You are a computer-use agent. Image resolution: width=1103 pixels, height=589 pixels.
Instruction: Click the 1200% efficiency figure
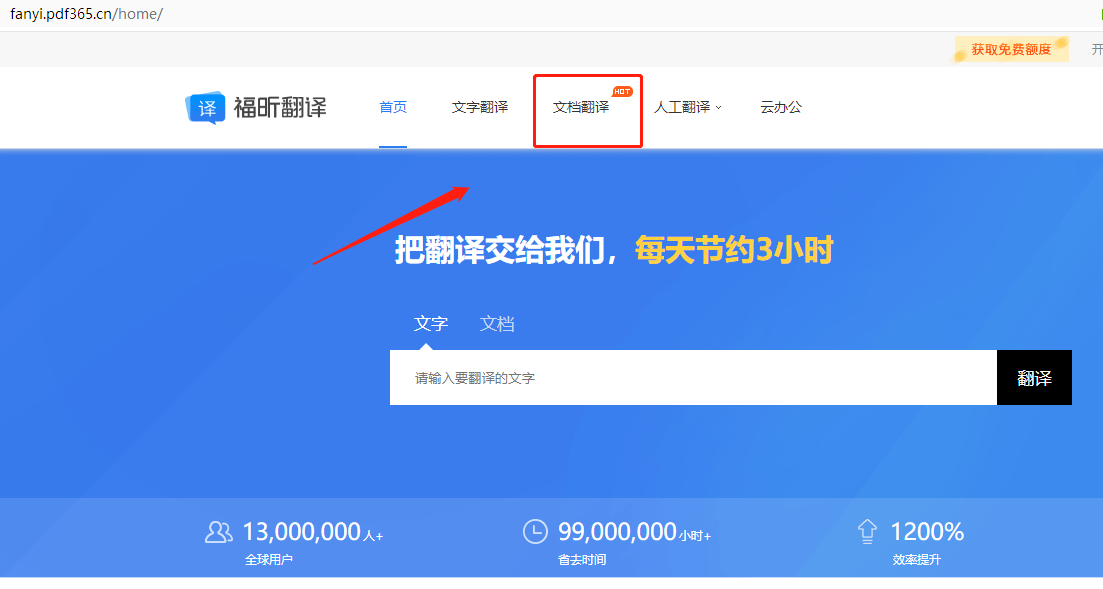coord(927,532)
